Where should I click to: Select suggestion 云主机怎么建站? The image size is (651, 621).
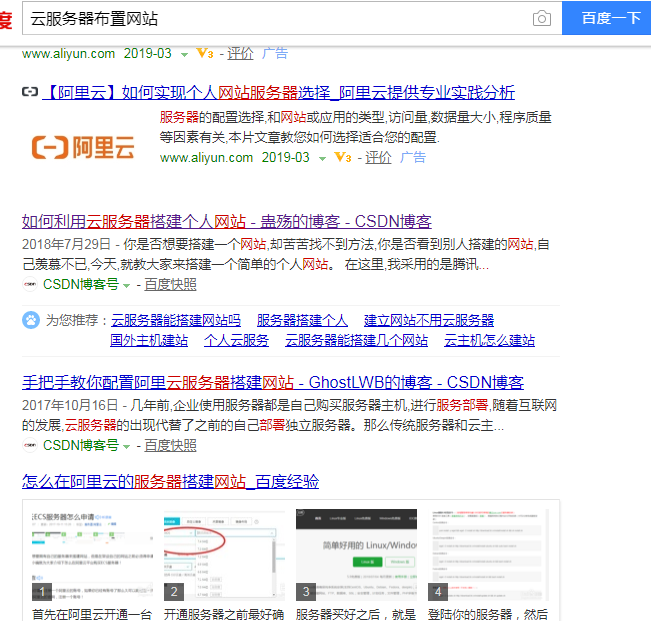click(x=489, y=340)
